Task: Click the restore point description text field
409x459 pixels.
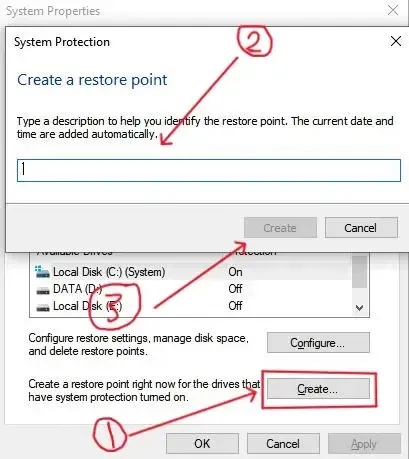Action: pos(209,170)
